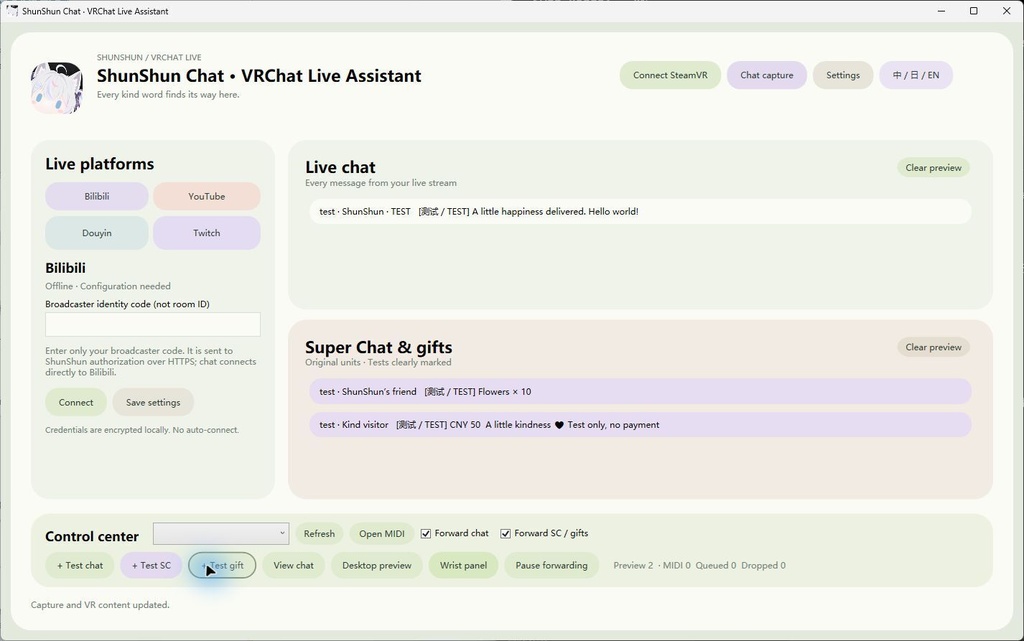
Task: Toggle the Wrist panel button
Action: point(463,565)
